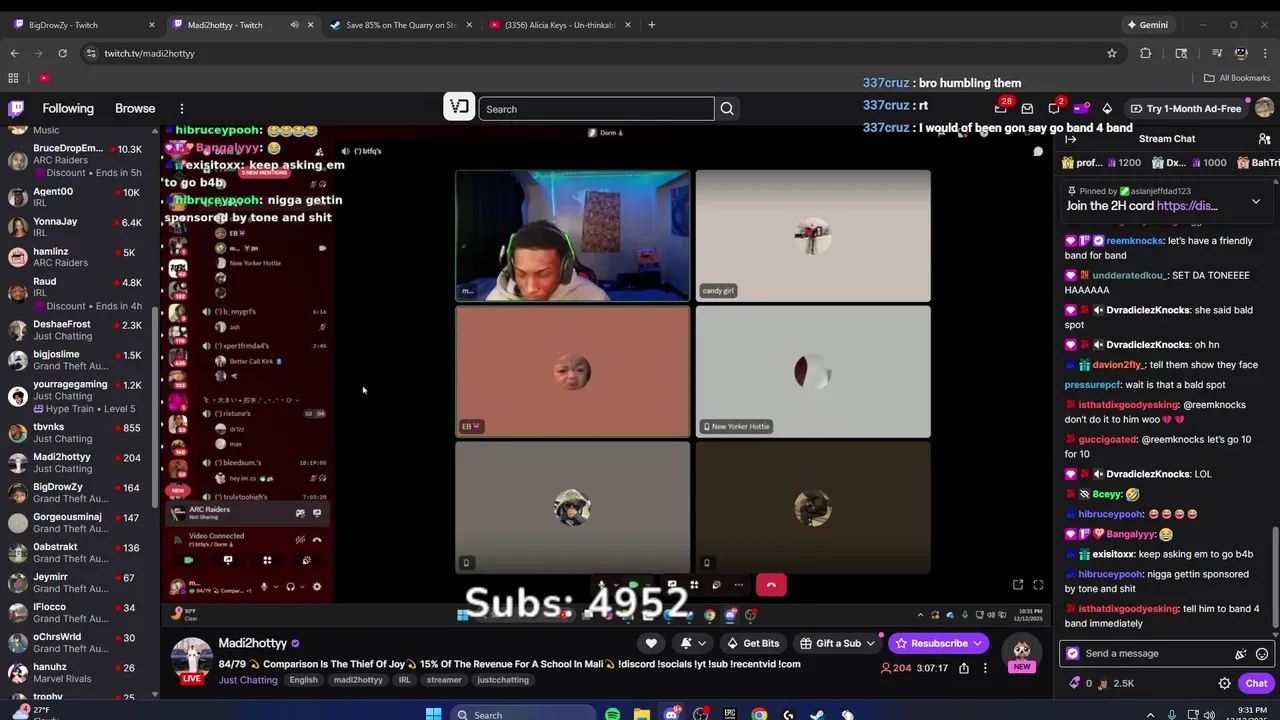This screenshot has height=720, width=1280.
Task: Open All Bookmarks folder
Action: [x=1237, y=78]
